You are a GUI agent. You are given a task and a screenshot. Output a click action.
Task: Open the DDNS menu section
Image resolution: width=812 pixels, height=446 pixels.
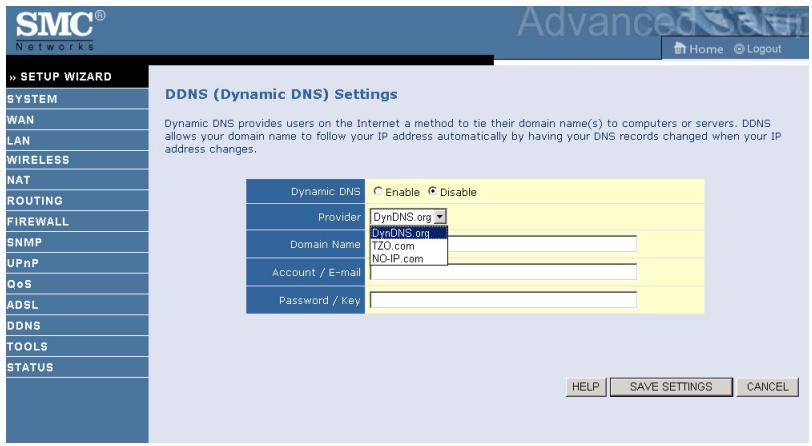pyautogui.click(x=77, y=325)
